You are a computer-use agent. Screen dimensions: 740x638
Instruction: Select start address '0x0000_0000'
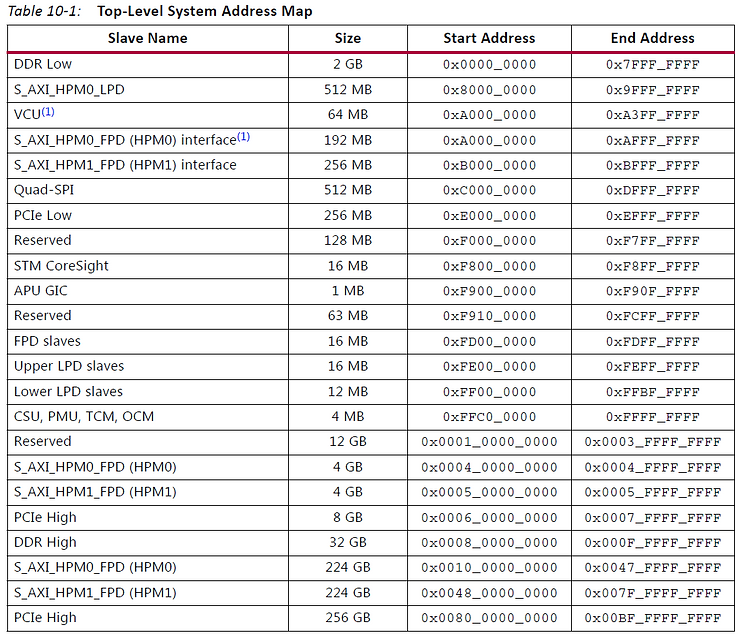(489, 65)
